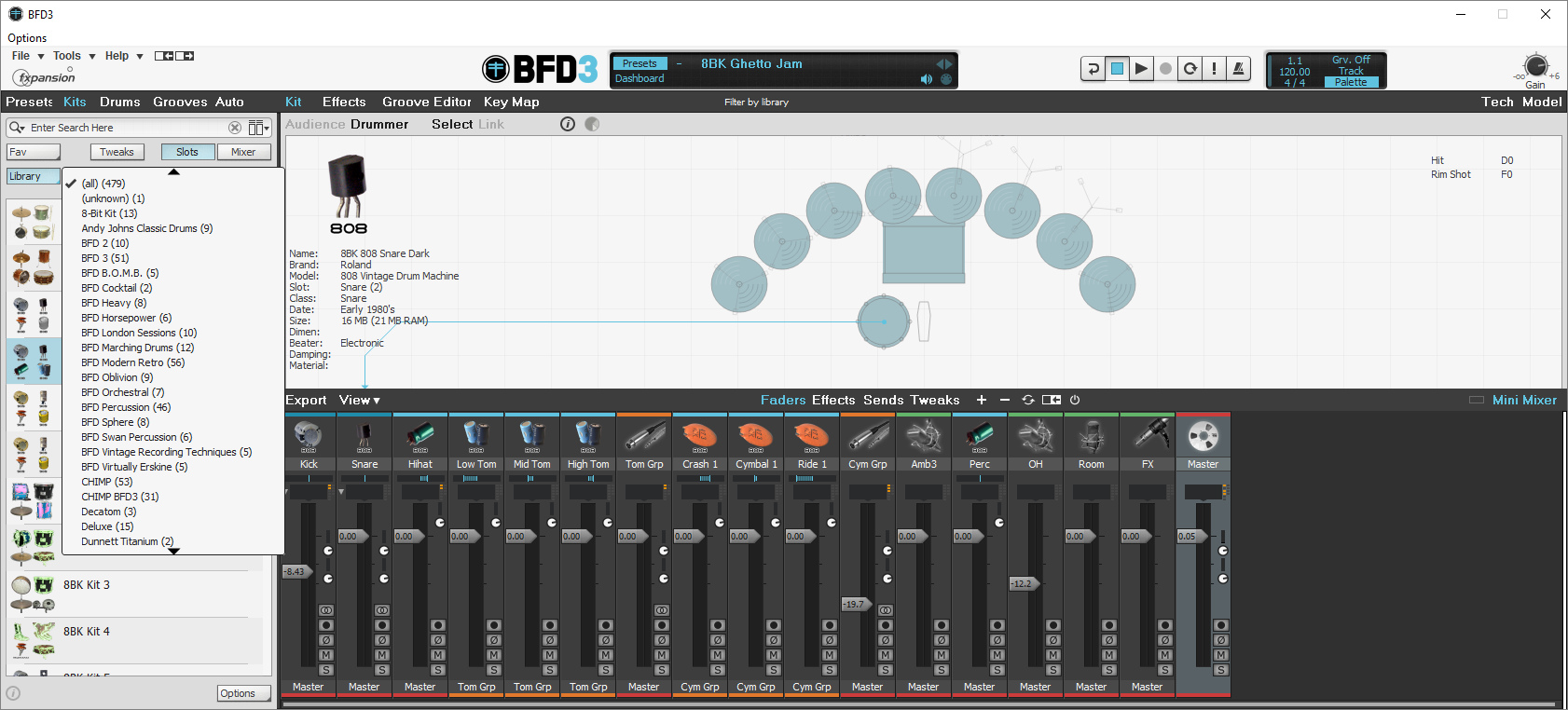The image size is (1568, 710).
Task: Remove a mixer channel with minus icon
Action: coord(1004,400)
